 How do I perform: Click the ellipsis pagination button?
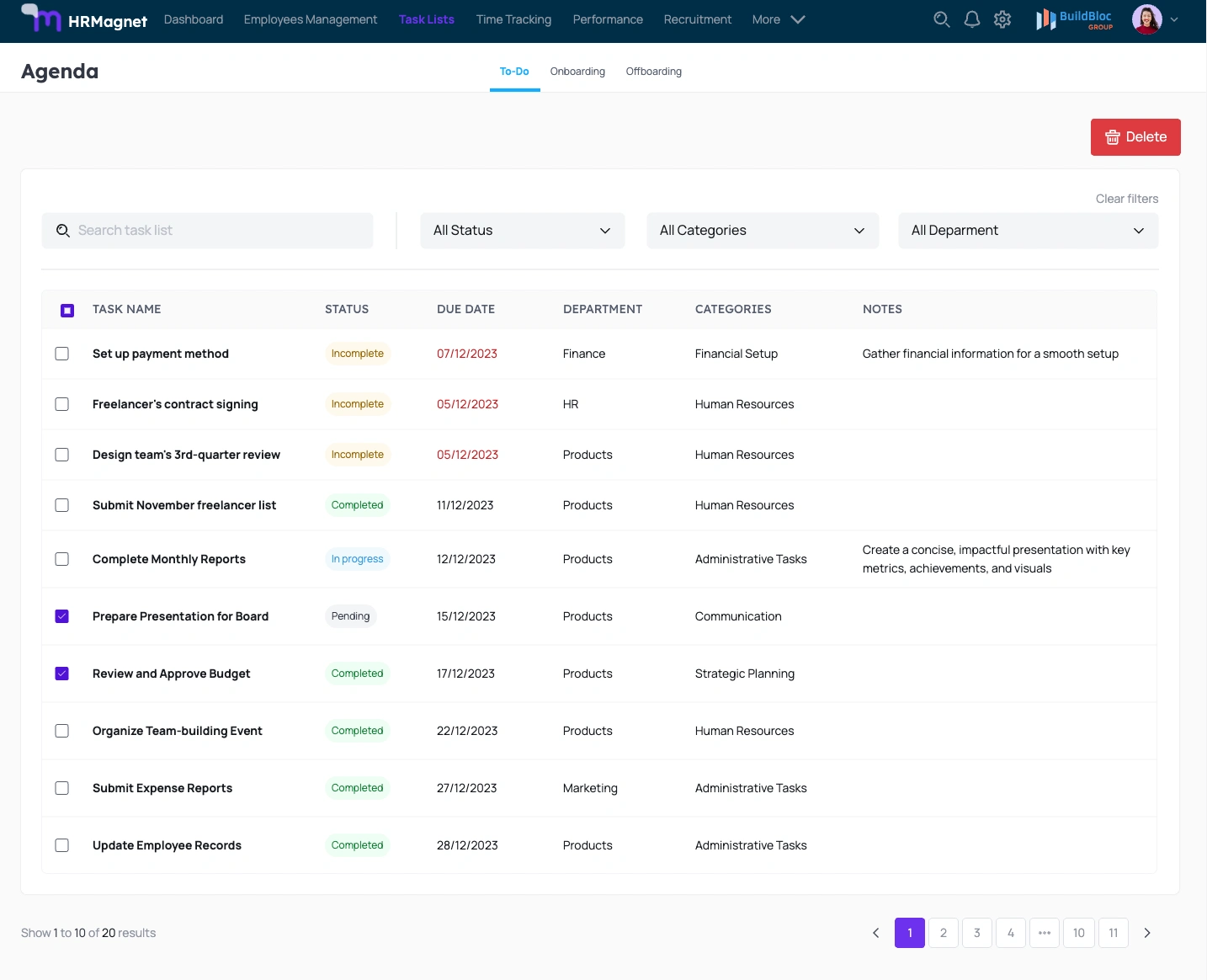[x=1045, y=933]
